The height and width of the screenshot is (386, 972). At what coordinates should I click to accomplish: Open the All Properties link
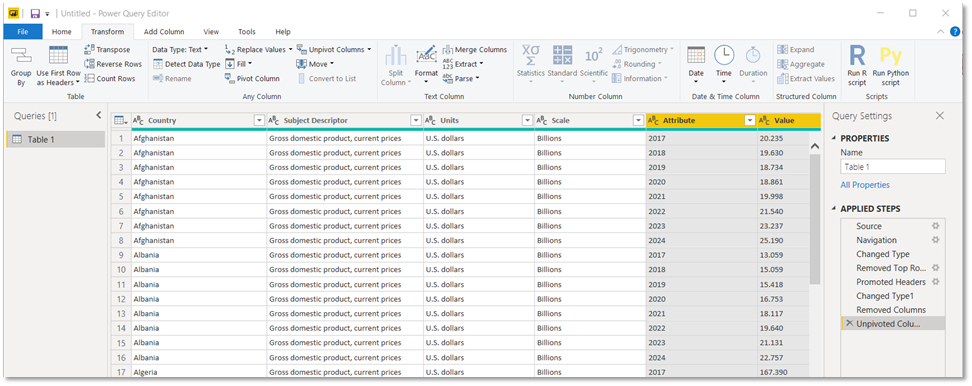click(865, 185)
